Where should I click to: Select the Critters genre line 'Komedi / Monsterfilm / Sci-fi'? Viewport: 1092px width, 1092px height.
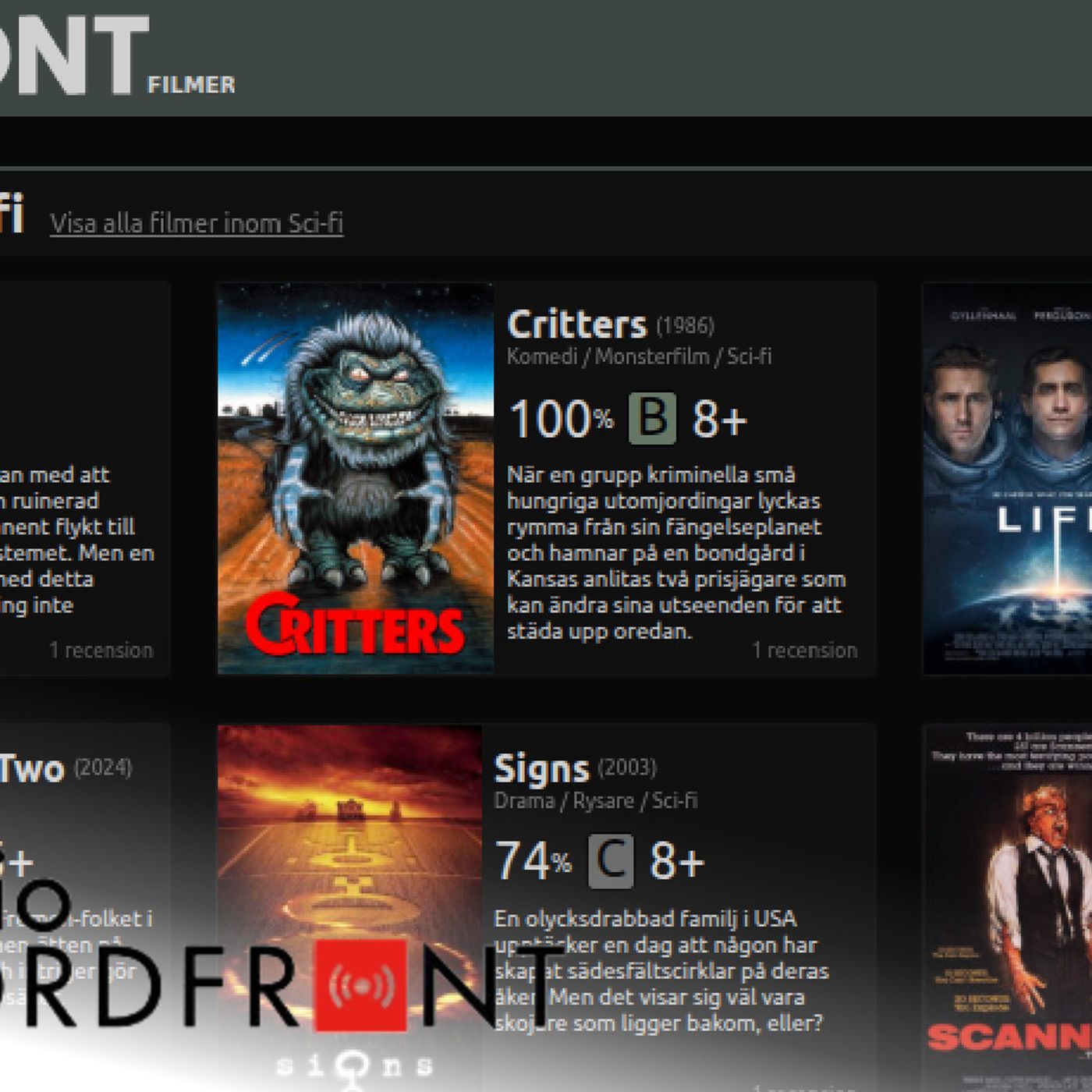[x=639, y=356]
